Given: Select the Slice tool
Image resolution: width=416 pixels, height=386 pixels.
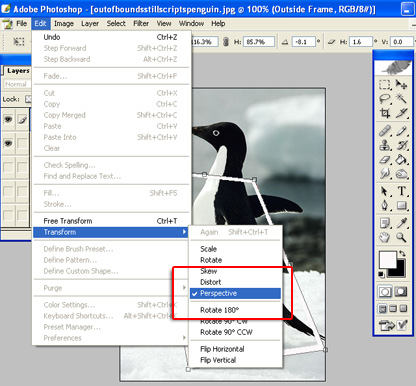Looking at the screenshot, I should (401, 113).
